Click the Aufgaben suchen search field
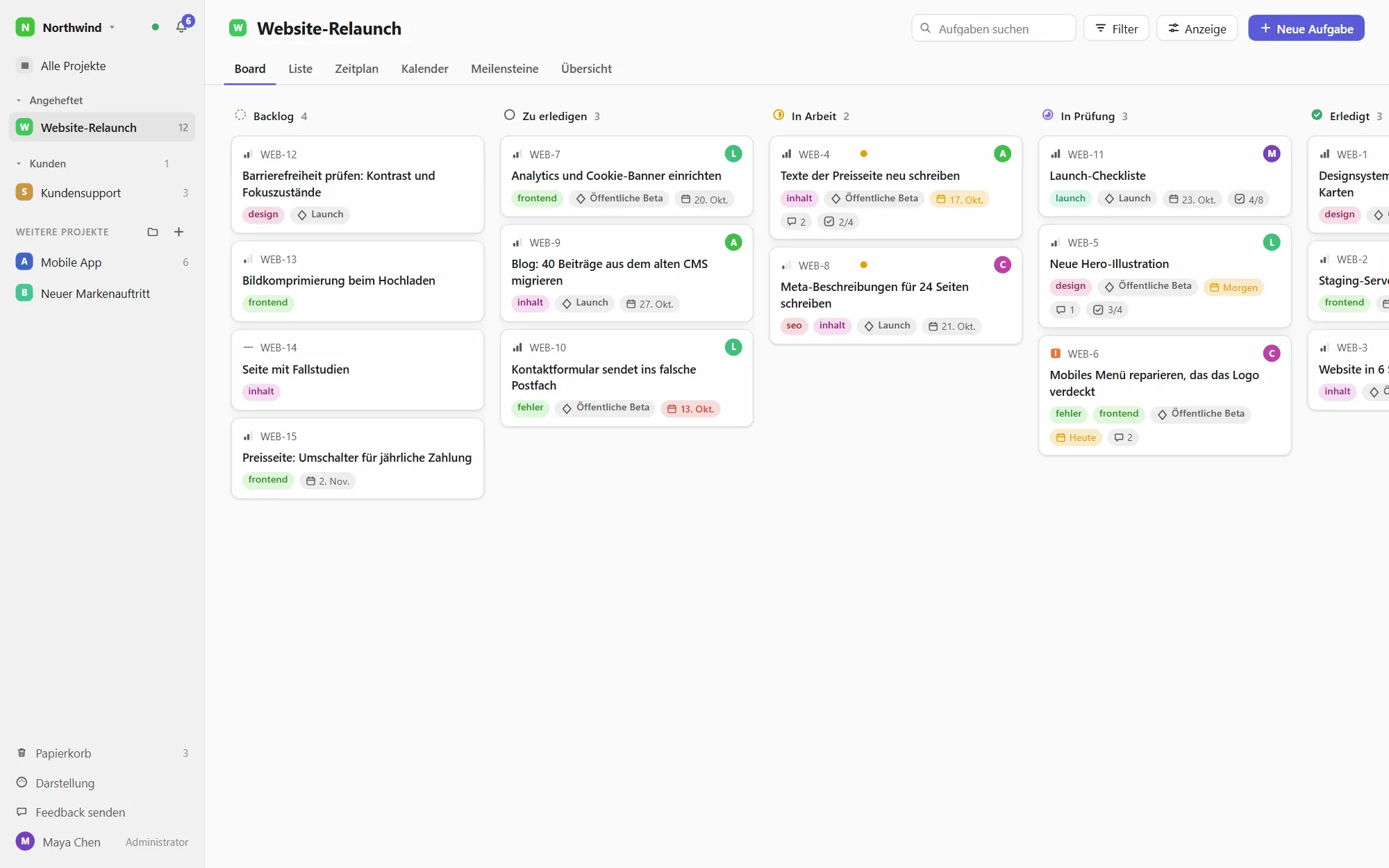Viewport: 1389px width, 868px height. tap(993, 28)
